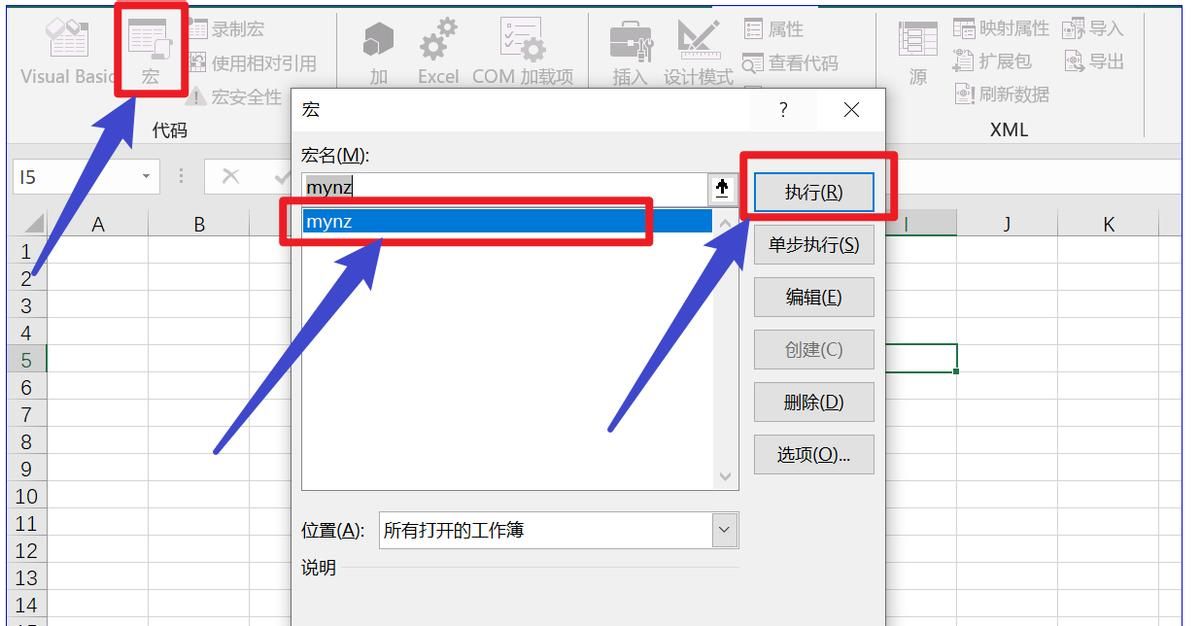Open the XML 源 source pane
Screen dimensions: 1200x626
click(917, 52)
